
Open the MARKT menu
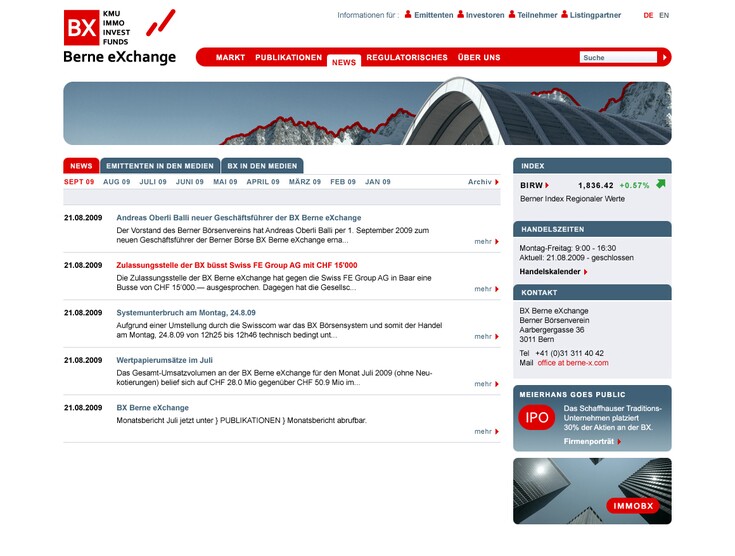(x=230, y=57)
